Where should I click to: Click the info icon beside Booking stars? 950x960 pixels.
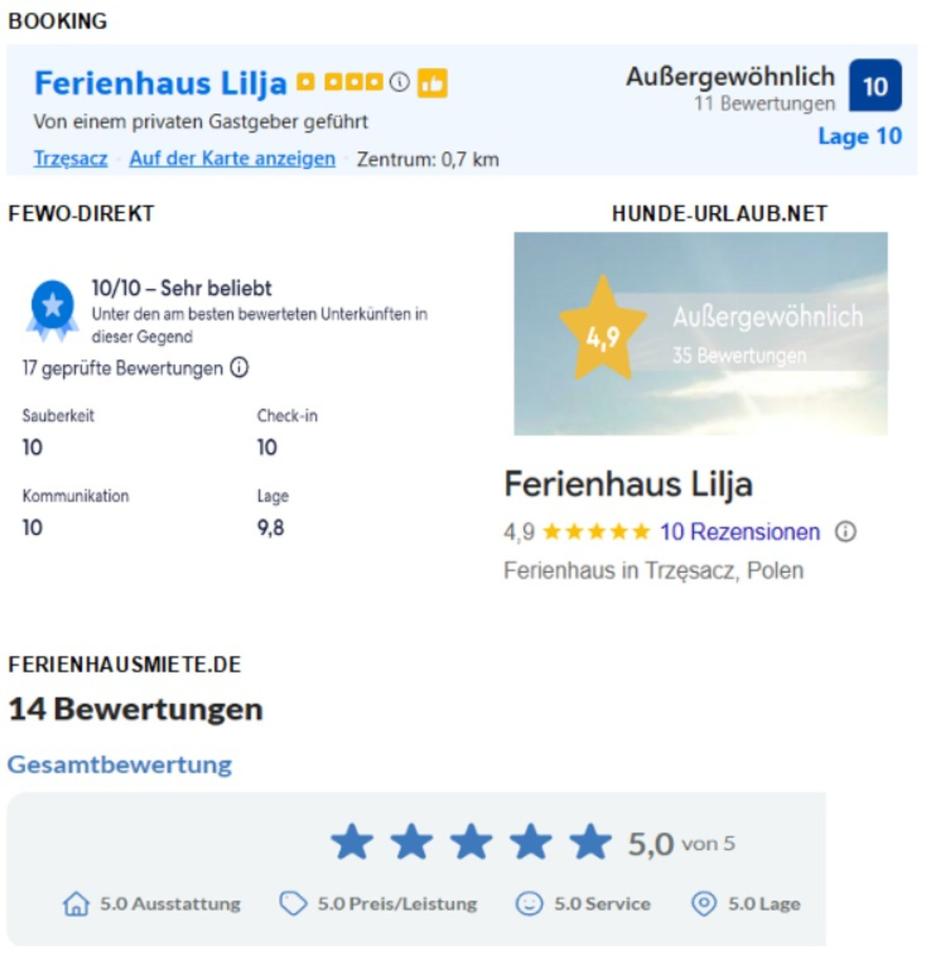(399, 83)
